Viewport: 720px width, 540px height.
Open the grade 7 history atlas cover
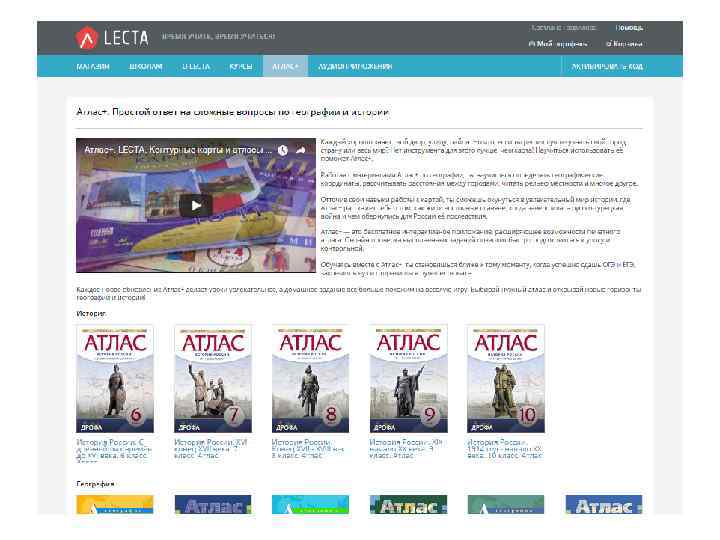tap(213, 379)
